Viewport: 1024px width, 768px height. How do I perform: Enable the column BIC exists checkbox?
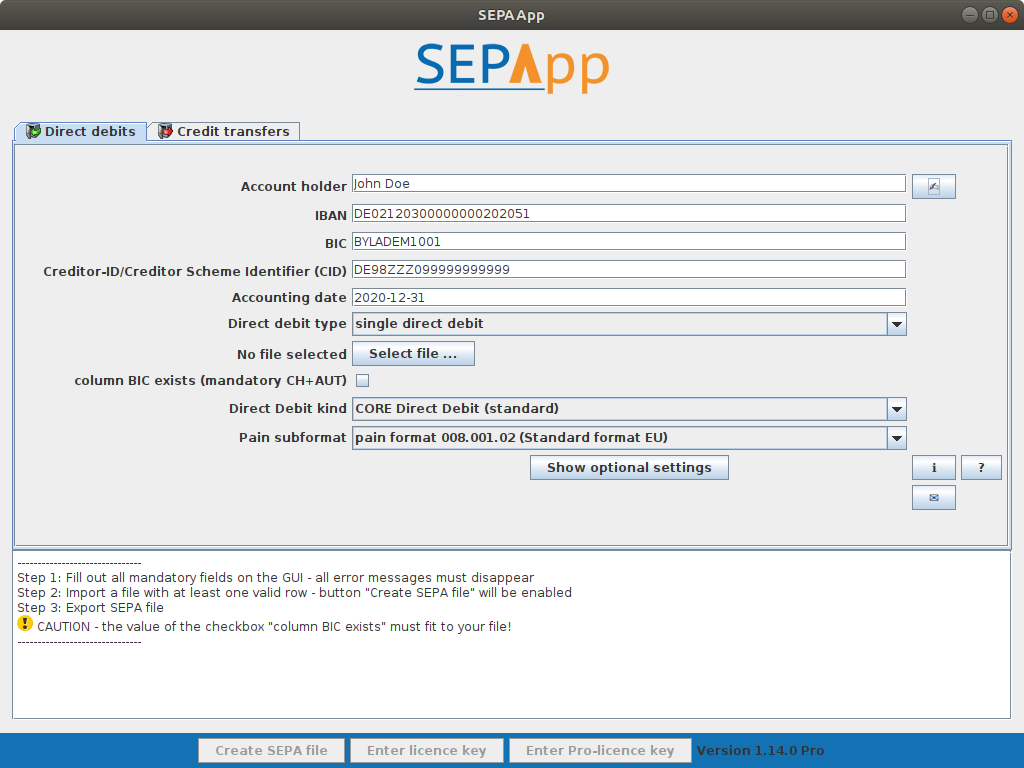point(363,380)
